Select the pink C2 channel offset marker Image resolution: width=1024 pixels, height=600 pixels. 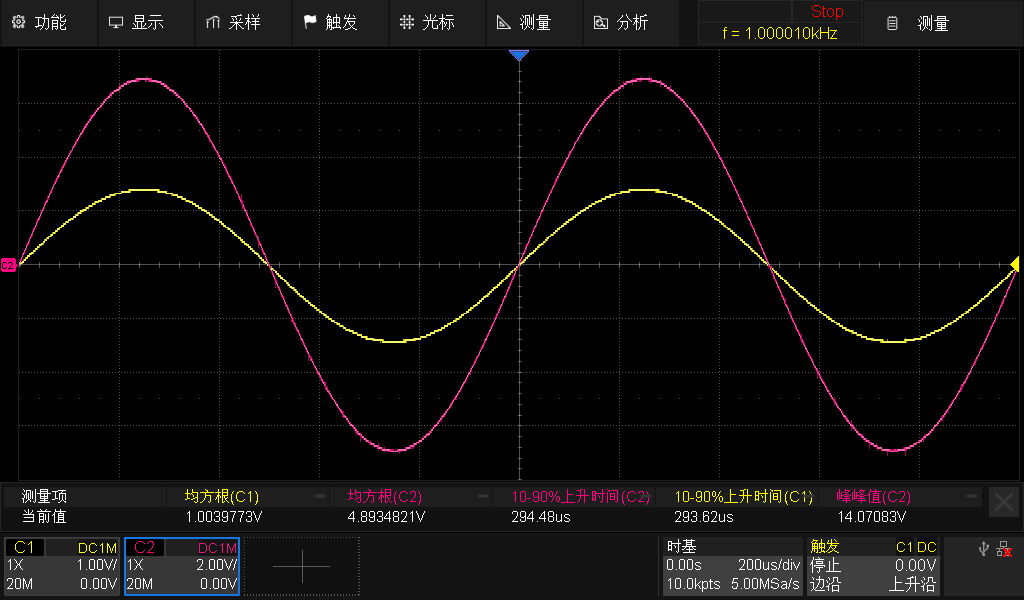tap(8, 265)
